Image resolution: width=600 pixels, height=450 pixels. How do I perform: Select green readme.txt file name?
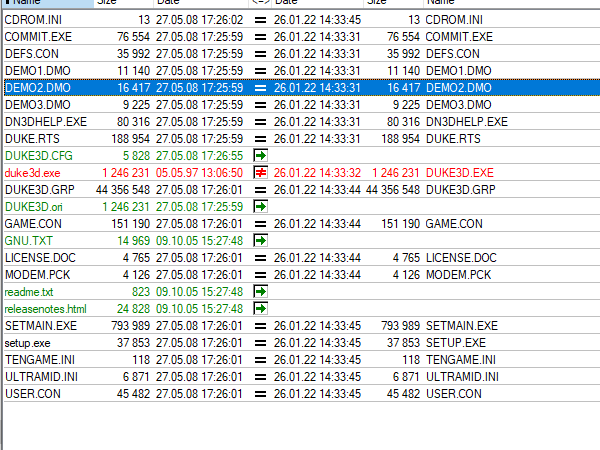coord(29,292)
